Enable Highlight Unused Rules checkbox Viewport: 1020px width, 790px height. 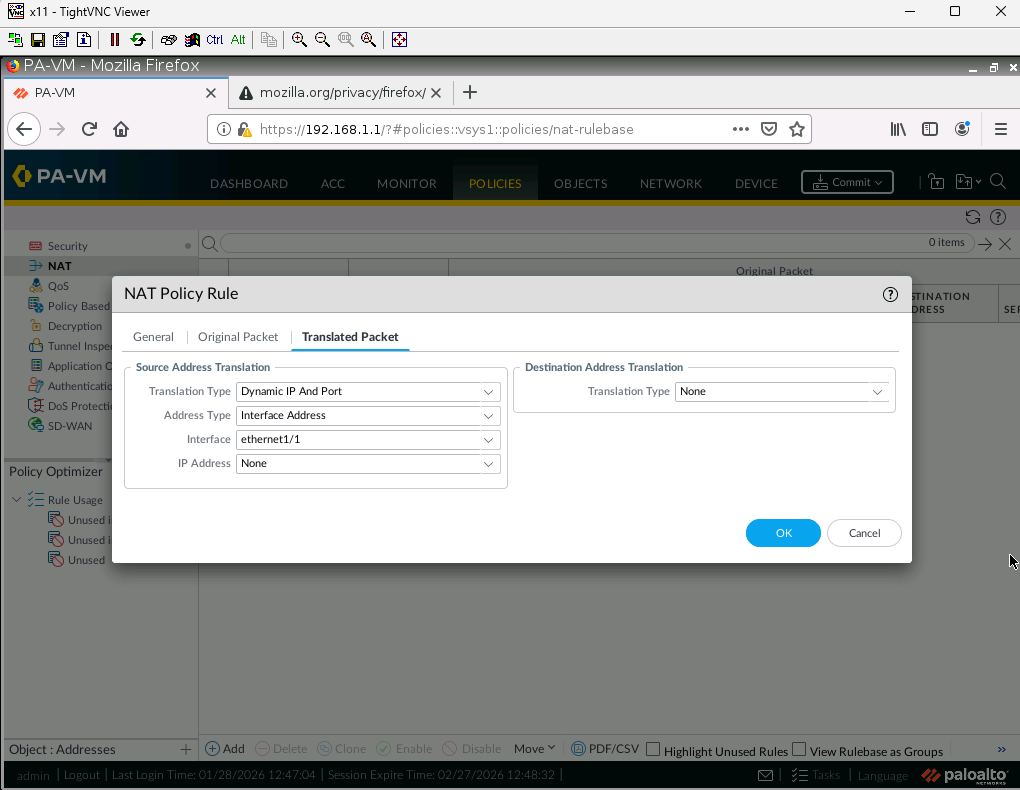653,749
